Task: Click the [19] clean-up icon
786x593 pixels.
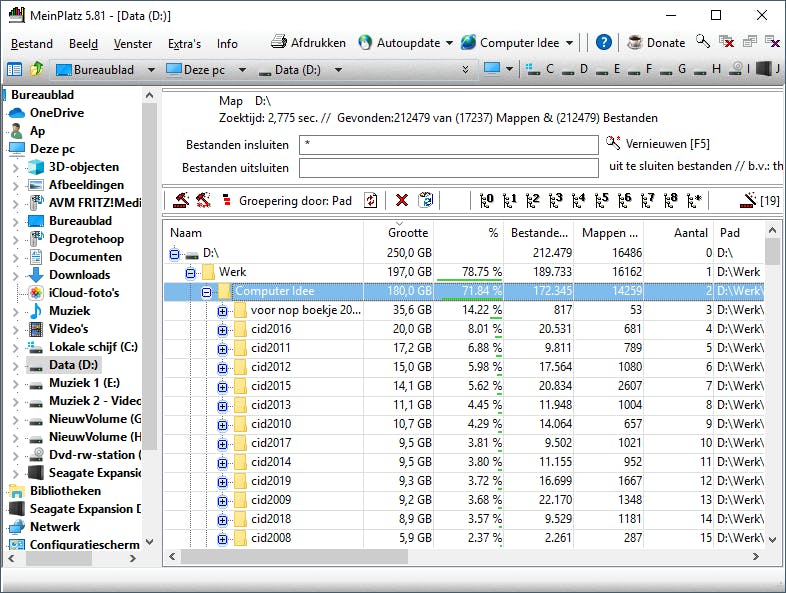Action: (x=748, y=201)
